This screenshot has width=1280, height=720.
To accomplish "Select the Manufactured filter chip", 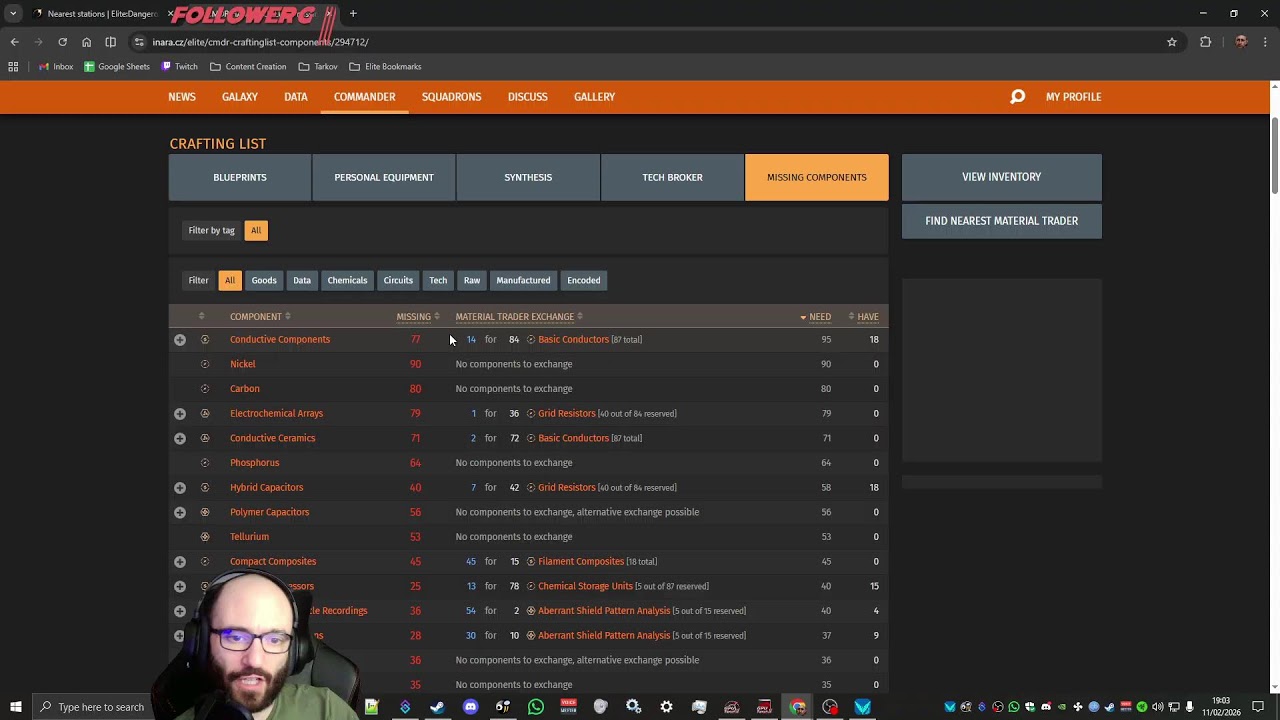I will 523,281.
